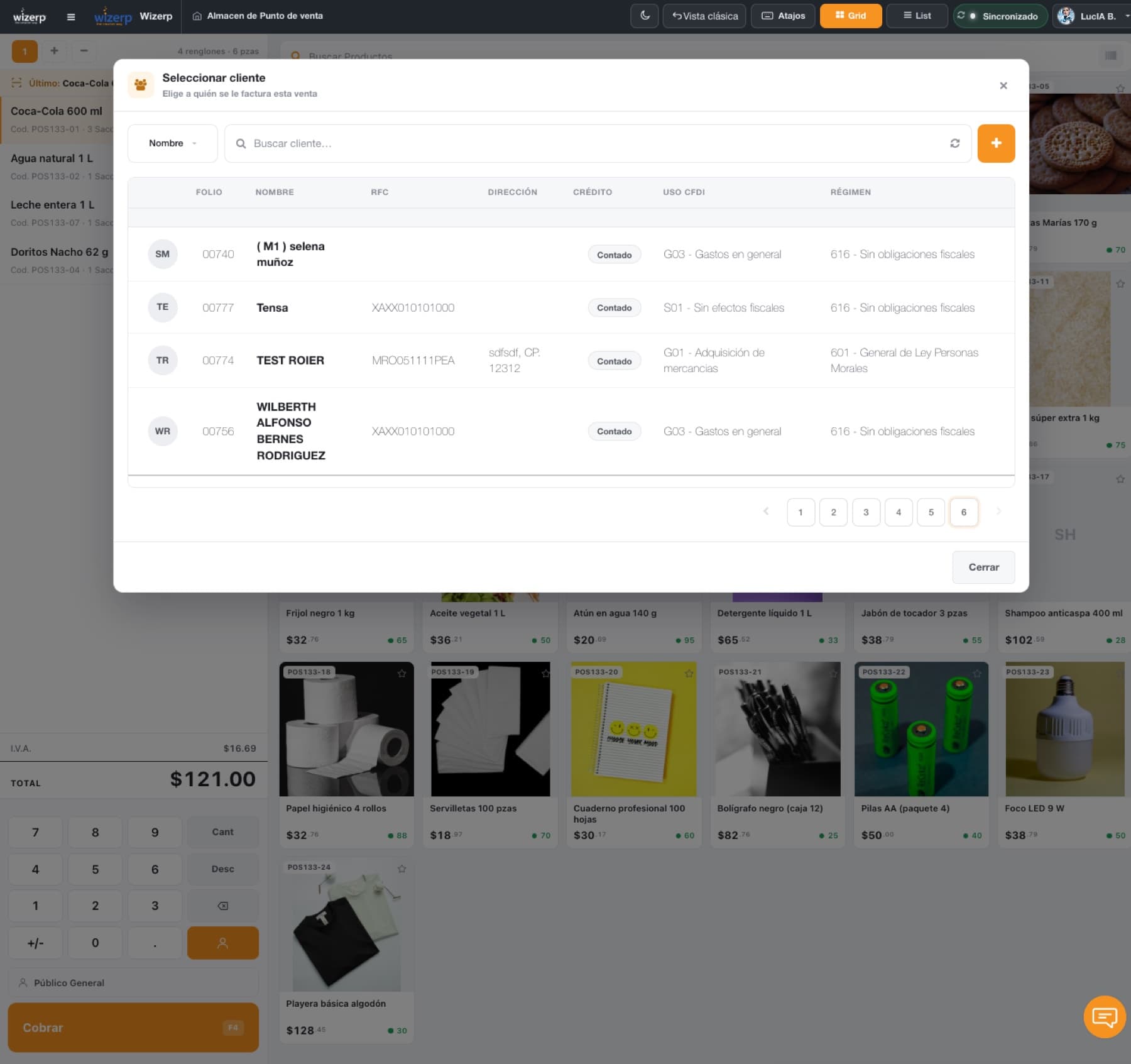This screenshot has height=1064, width=1131.
Task: Click the Sincronizado status indicator
Action: (x=1000, y=16)
